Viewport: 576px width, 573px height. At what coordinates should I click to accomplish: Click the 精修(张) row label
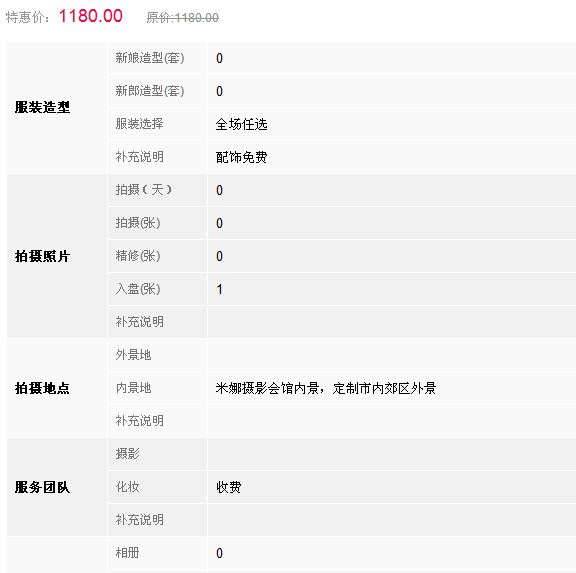tap(138, 256)
